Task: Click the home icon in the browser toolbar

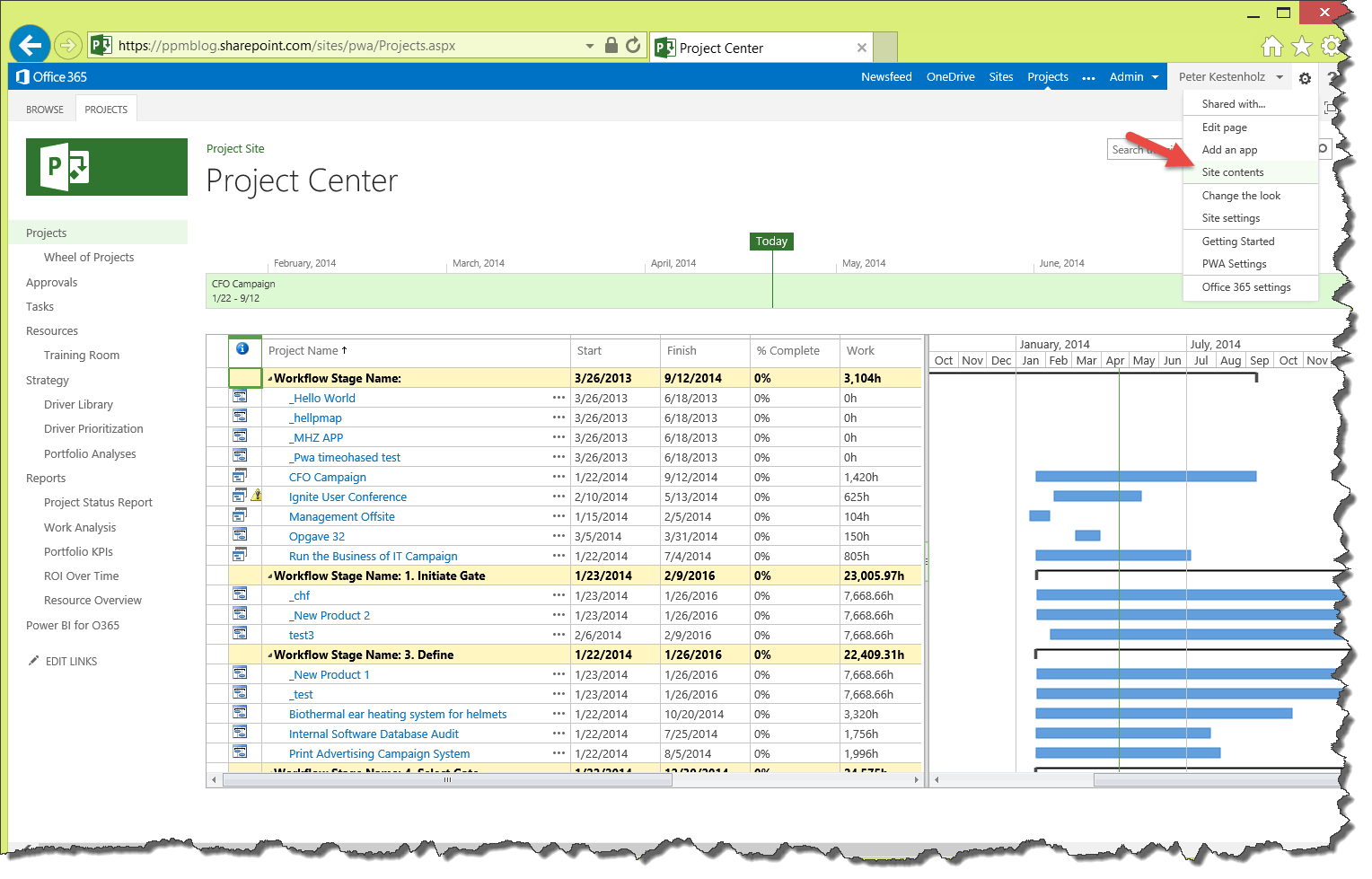Action: click(x=1272, y=45)
